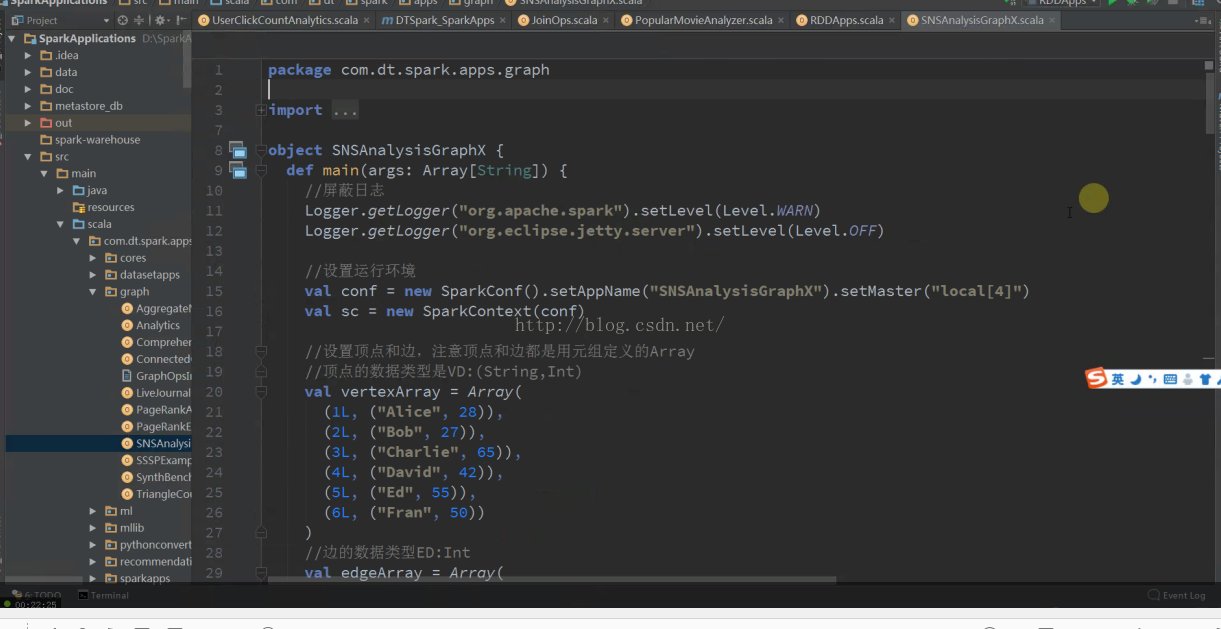Click the spark-warehouse folder icon
The image size is (1221, 629).
coord(46,140)
